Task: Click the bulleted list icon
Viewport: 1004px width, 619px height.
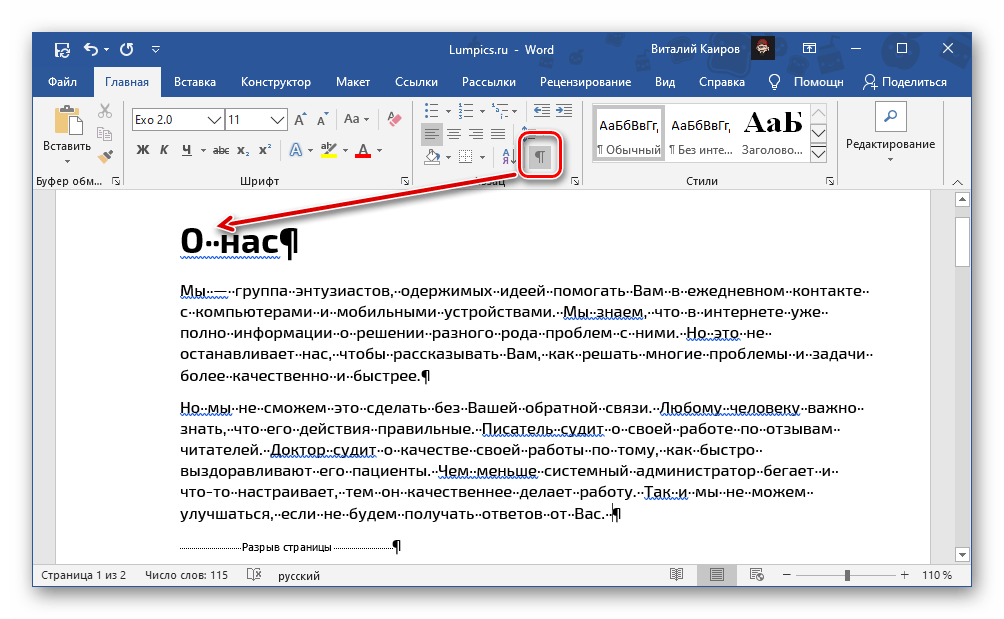Action: (x=432, y=111)
